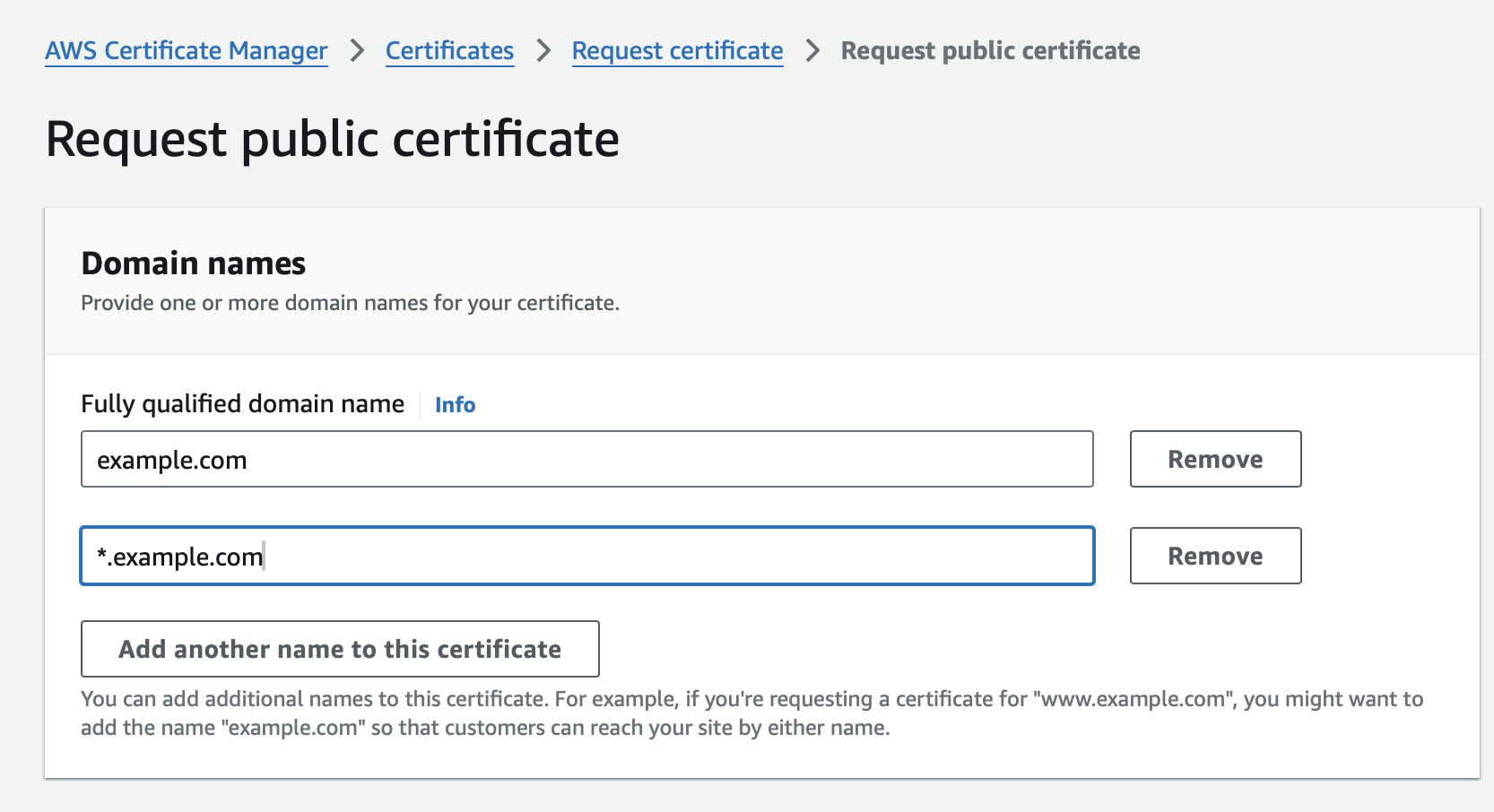This screenshot has height=812, width=1494.
Task: Open the AWS Certificate Manager breadcrumb link
Action: point(186,51)
